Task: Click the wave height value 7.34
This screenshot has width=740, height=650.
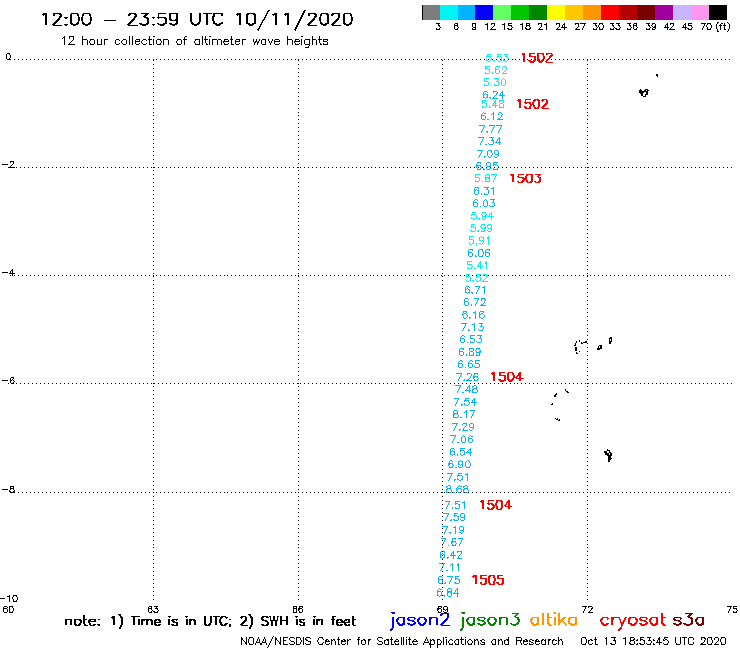Action: (489, 141)
